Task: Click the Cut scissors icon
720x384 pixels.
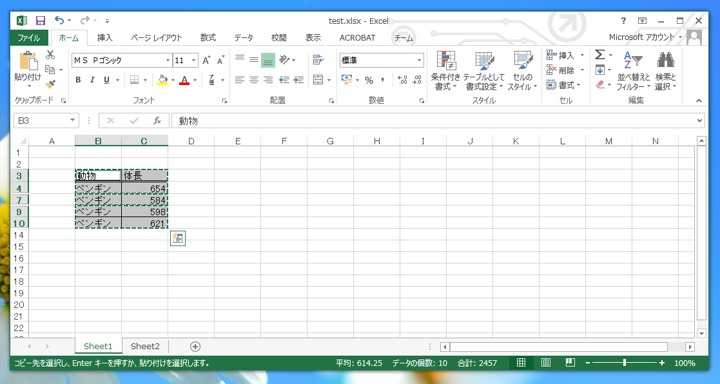Action: coord(50,55)
